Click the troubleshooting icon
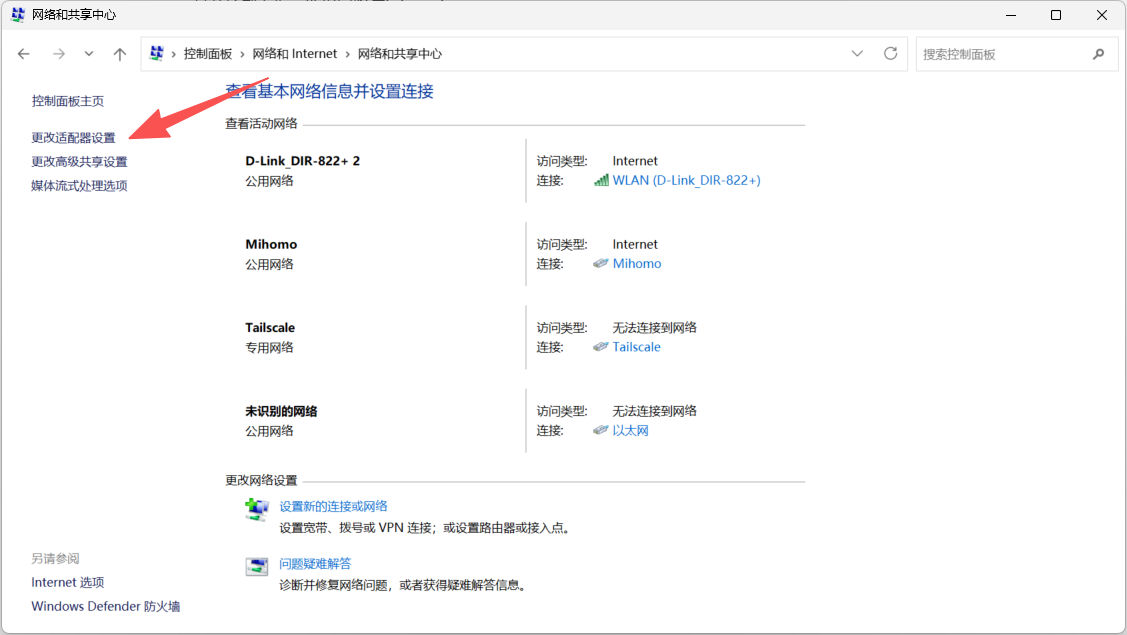Viewport: 1127px width, 635px height. (257, 567)
